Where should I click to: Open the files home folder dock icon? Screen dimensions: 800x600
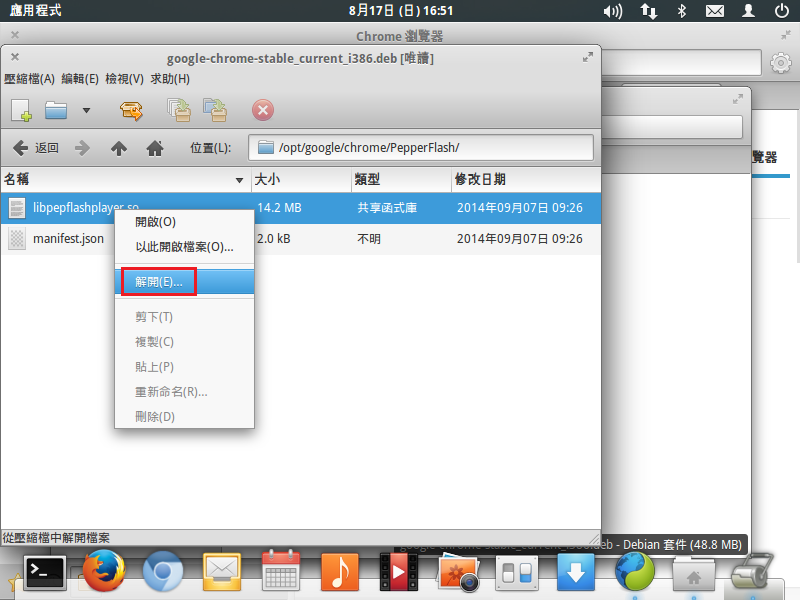pos(694,573)
